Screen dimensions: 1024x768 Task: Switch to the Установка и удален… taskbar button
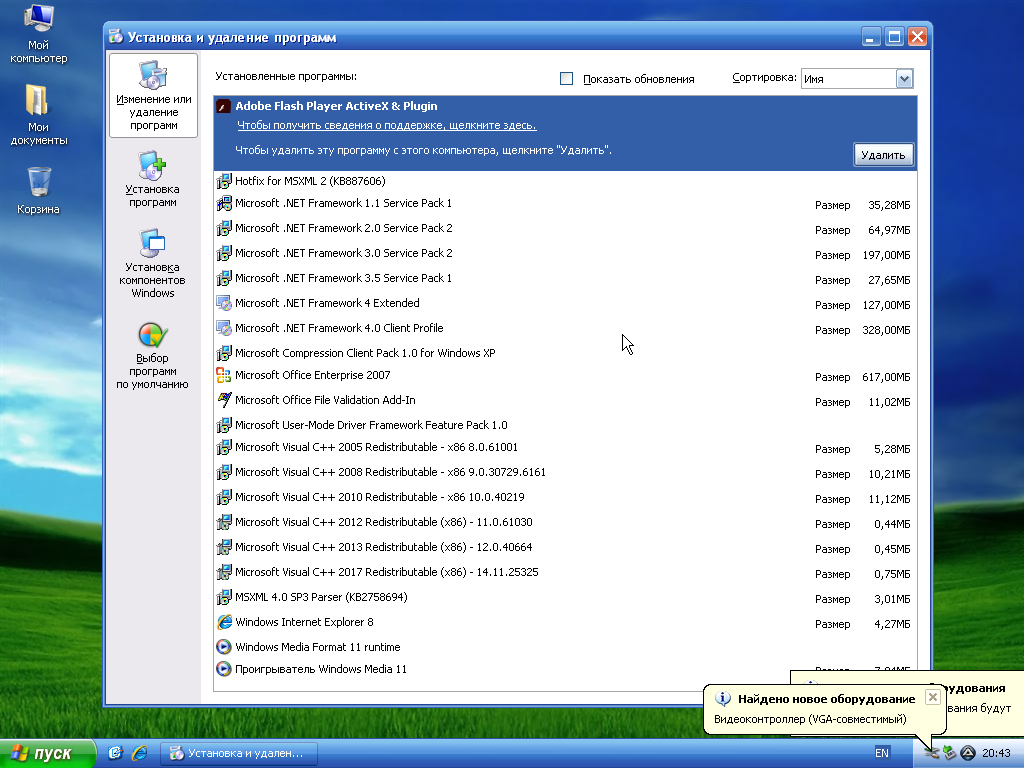tap(239, 753)
